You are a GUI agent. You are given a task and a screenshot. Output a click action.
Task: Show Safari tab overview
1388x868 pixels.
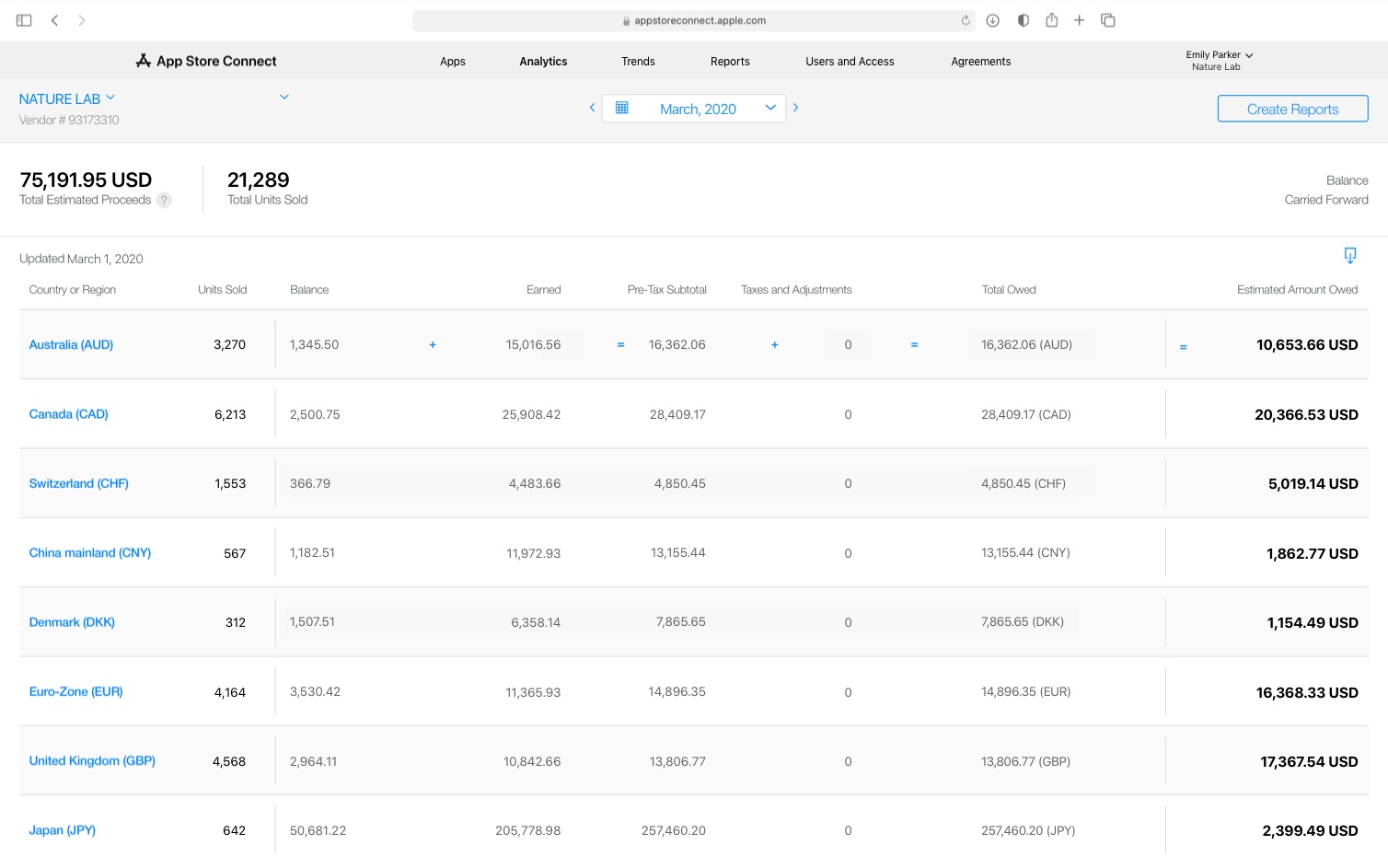pos(1107,19)
